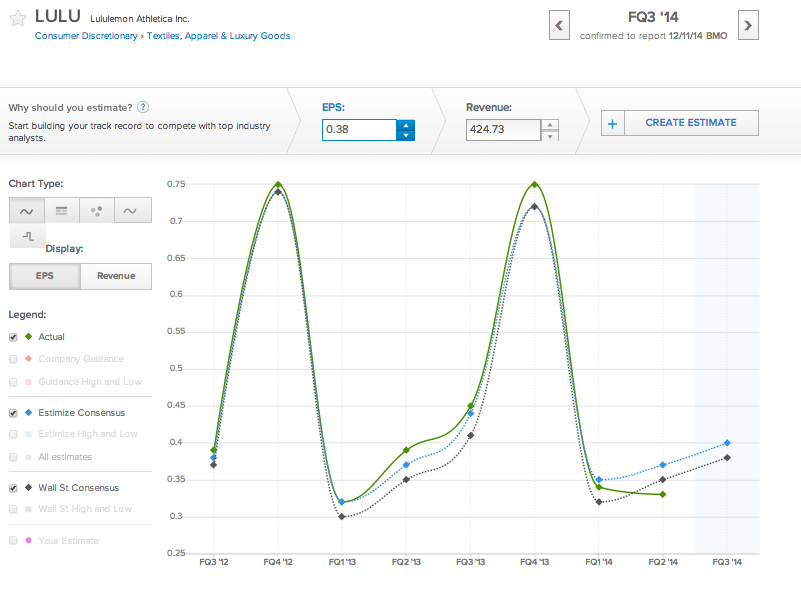Viewport: 801px width, 596px height.
Task: Click the plus icon next to Create Estimate
Action: point(612,124)
